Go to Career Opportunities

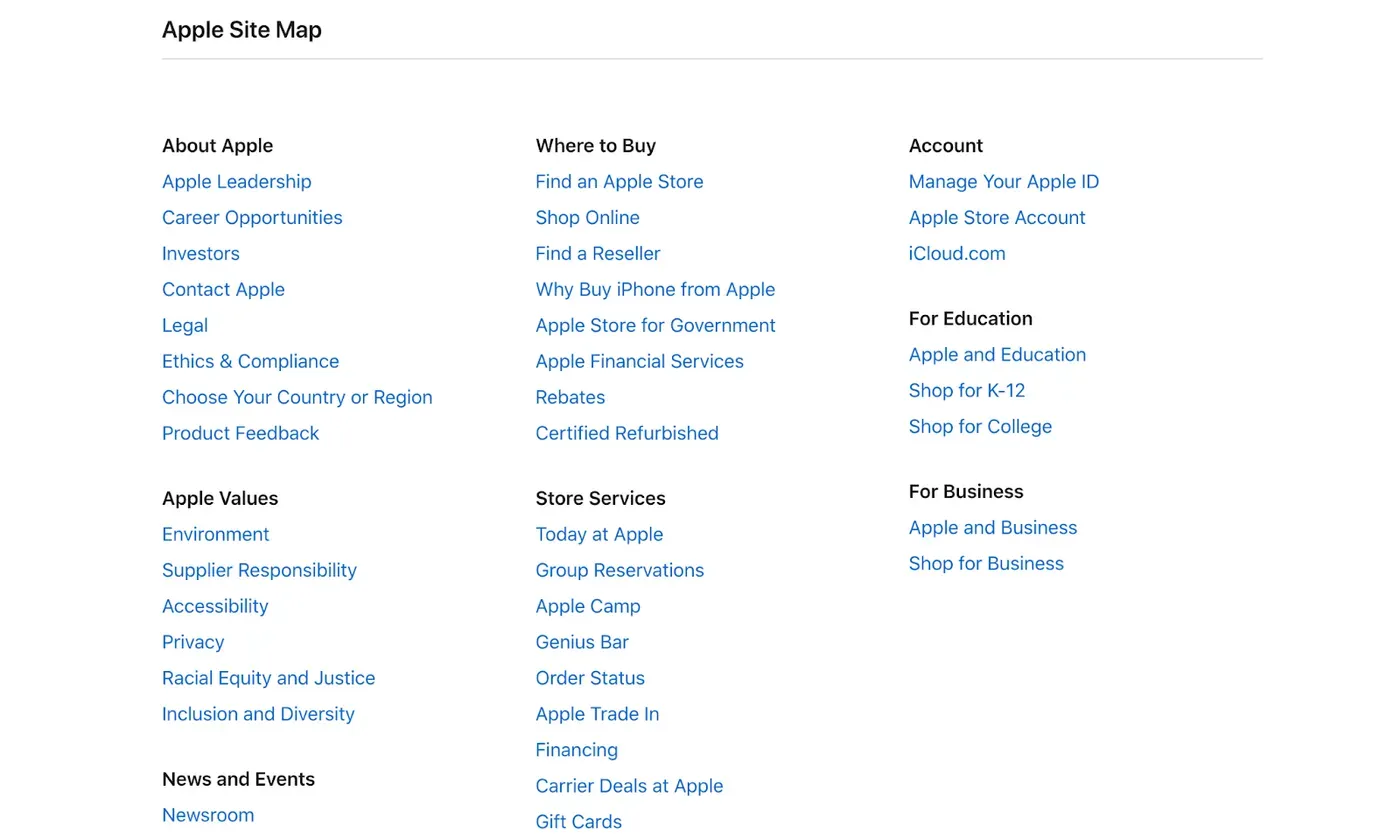click(252, 217)
